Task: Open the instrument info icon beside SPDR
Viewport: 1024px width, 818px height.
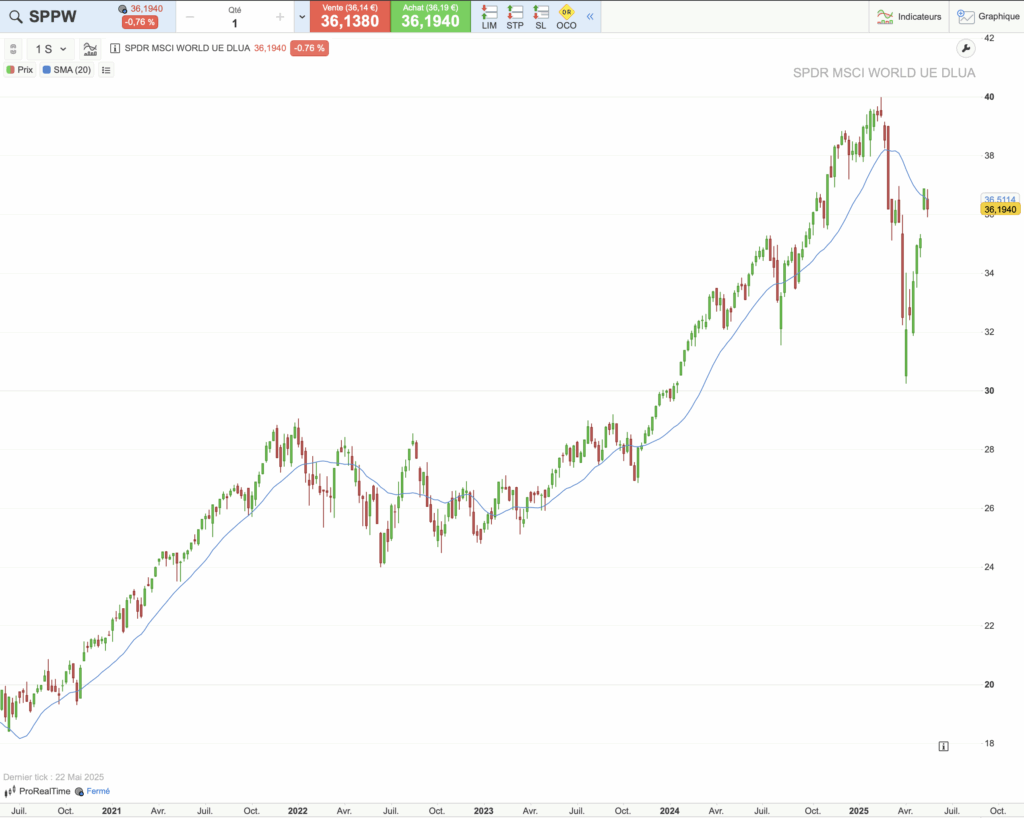Action: (115, 48)
